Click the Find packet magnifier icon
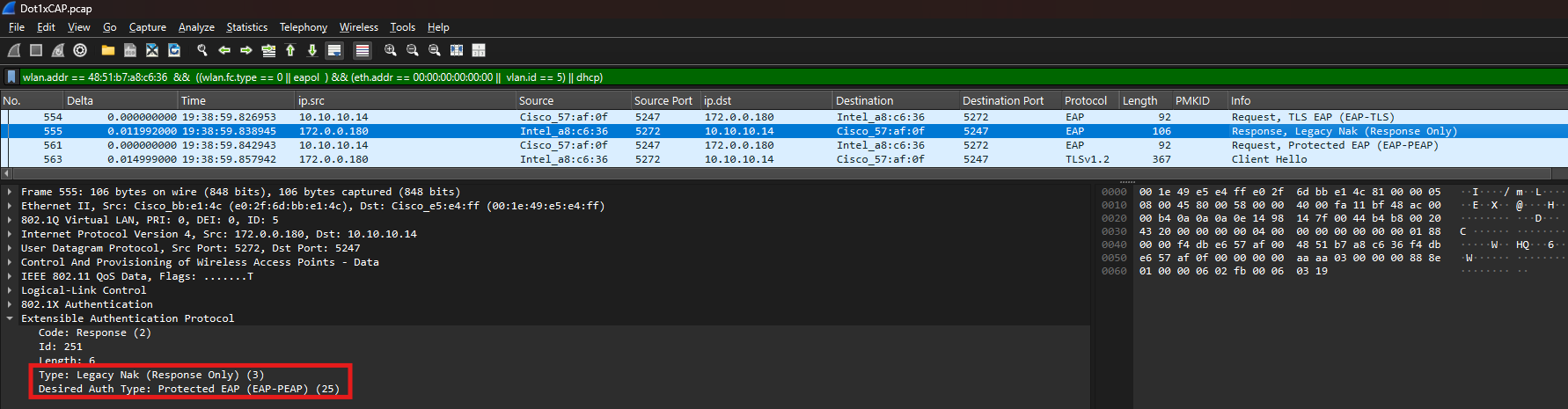Viewport: 1568px width, 409px height. [202, 50]
